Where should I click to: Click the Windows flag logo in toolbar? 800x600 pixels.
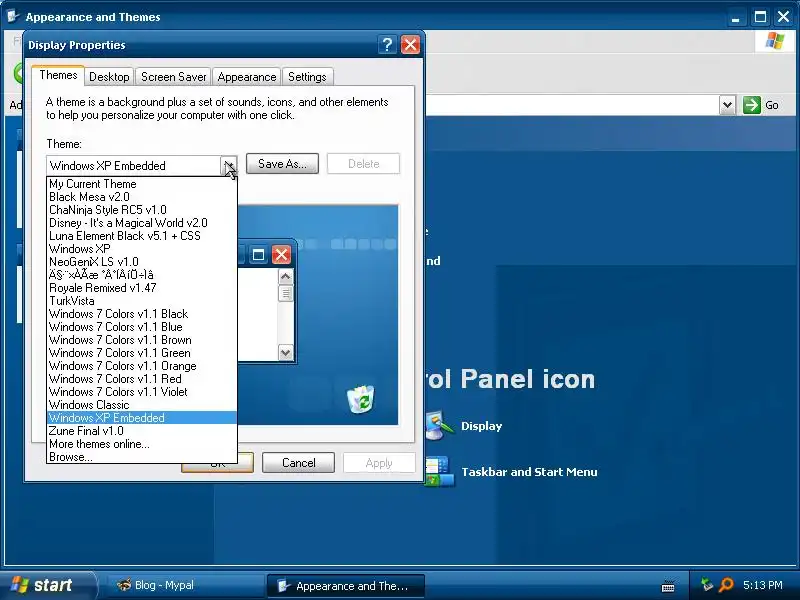(x=774, y=41)
